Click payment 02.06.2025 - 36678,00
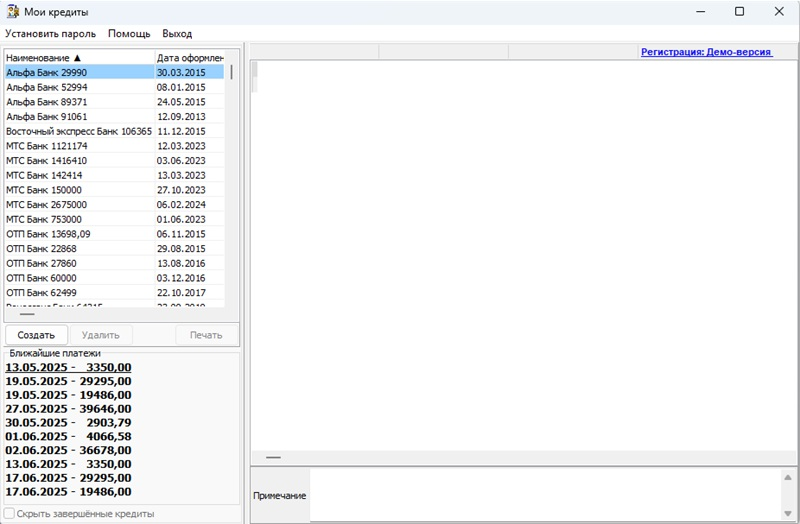This screenshot has width=800, height=524. click(68, 450)
